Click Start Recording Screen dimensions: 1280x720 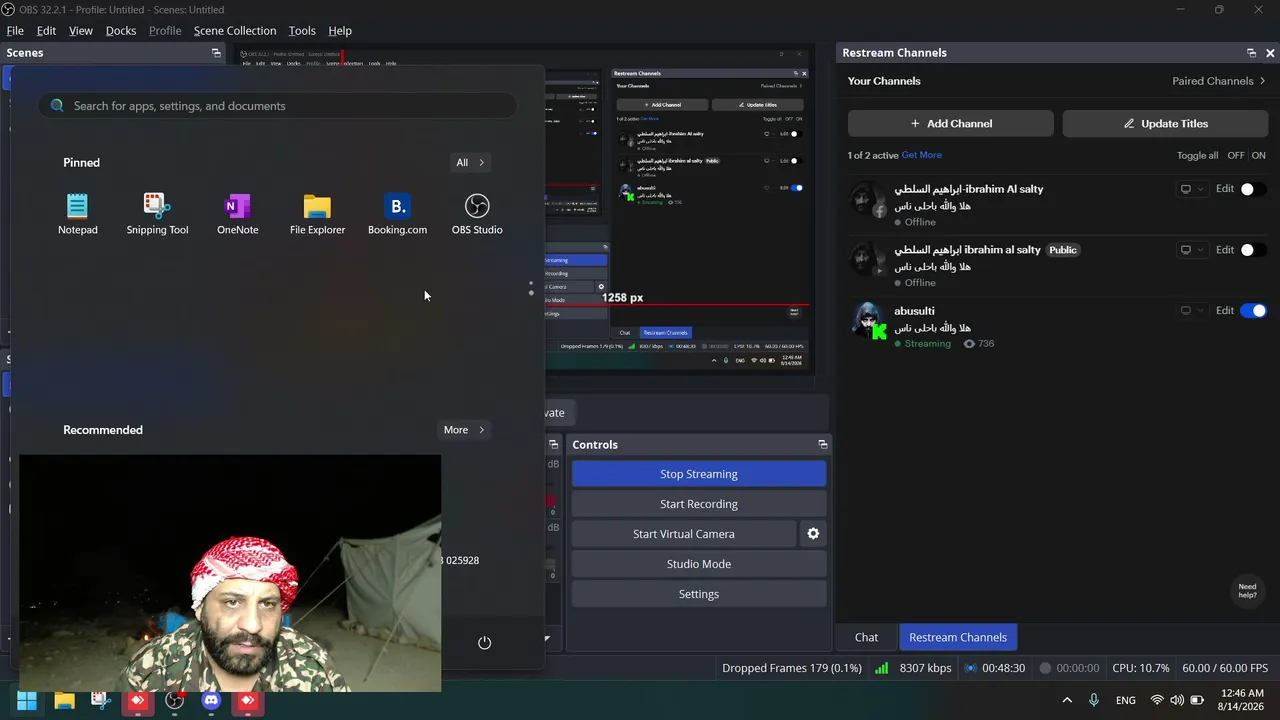[x=699, y=504]
